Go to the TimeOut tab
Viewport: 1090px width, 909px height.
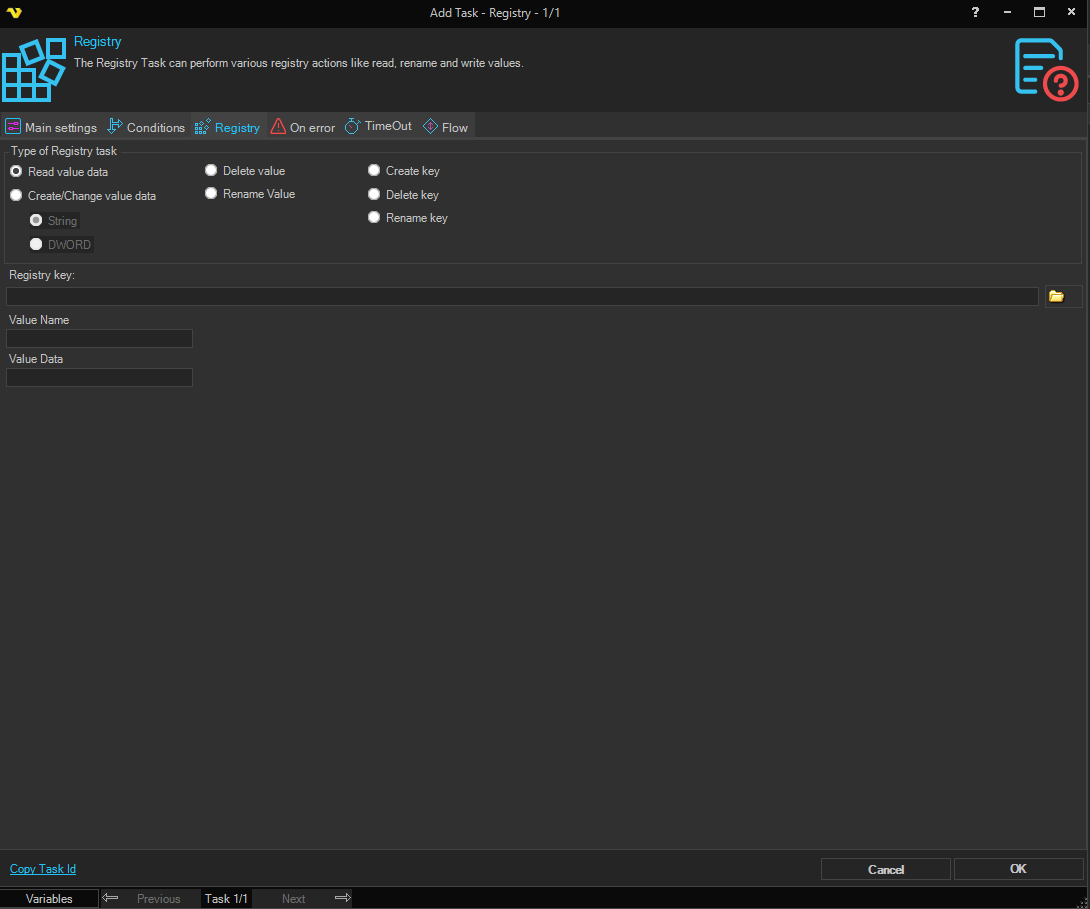378,127
